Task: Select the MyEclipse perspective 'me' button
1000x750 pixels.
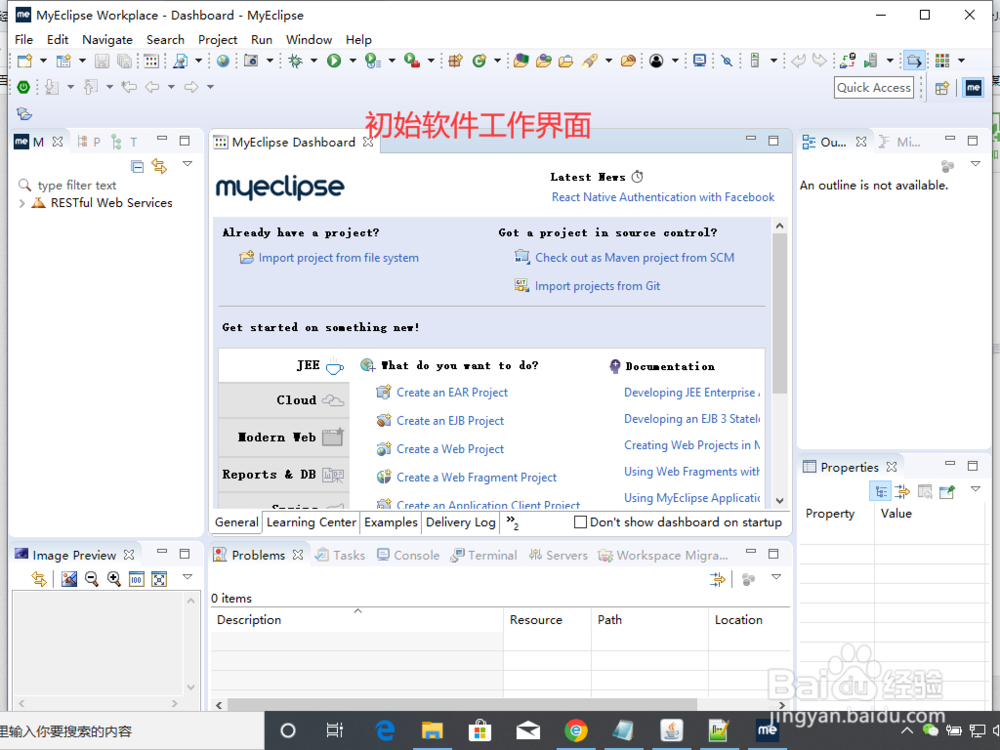Action: (x=973, y=87)
